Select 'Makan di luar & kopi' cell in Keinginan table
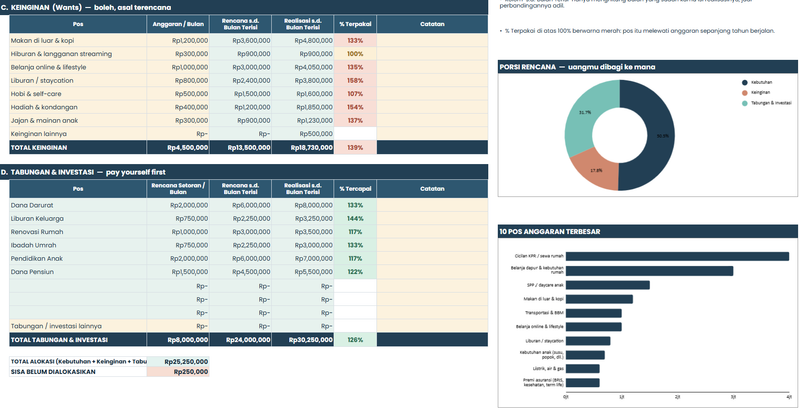 tap(78, 40)
